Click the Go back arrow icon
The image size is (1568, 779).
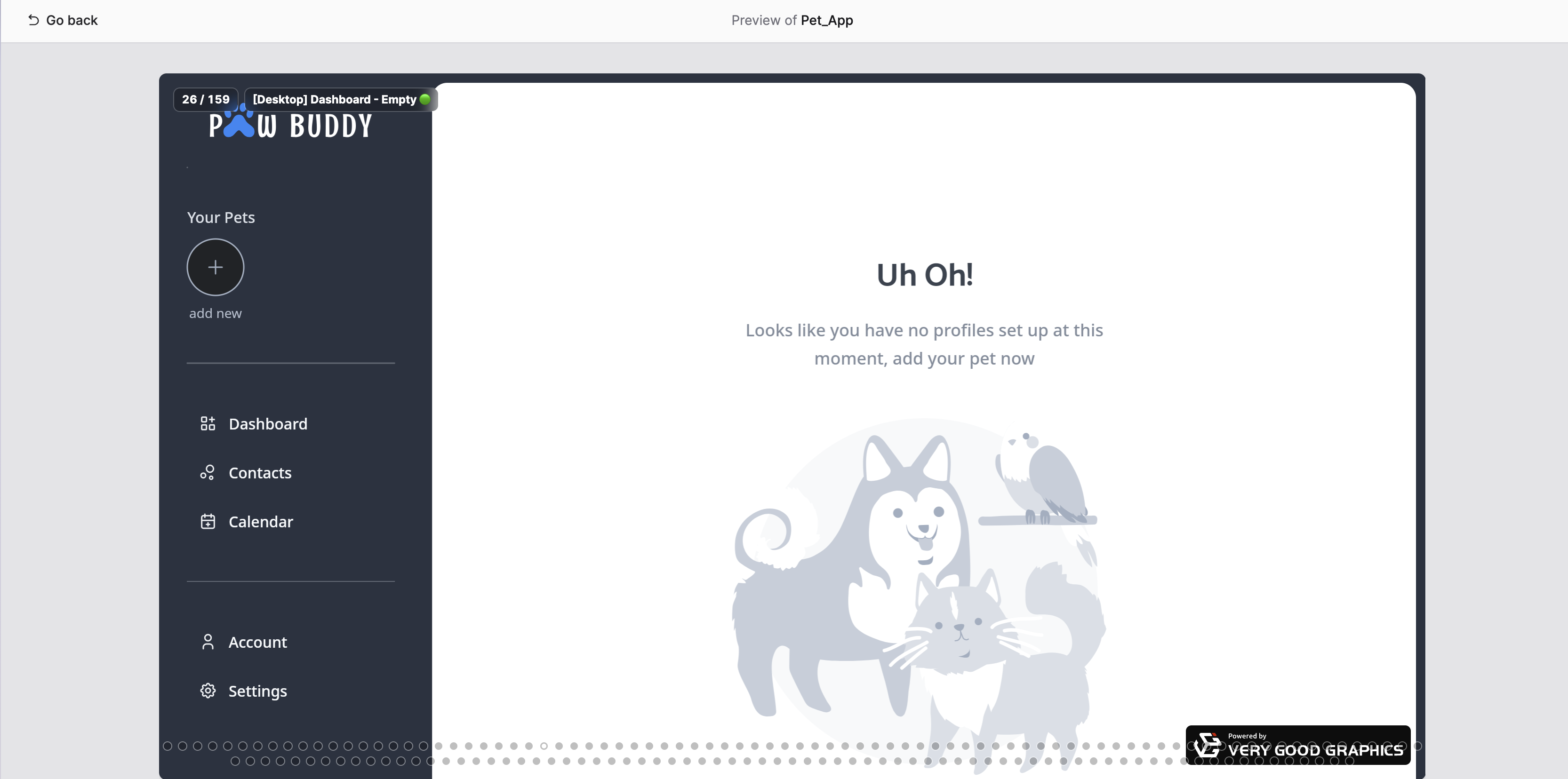[x=33, y=20]
